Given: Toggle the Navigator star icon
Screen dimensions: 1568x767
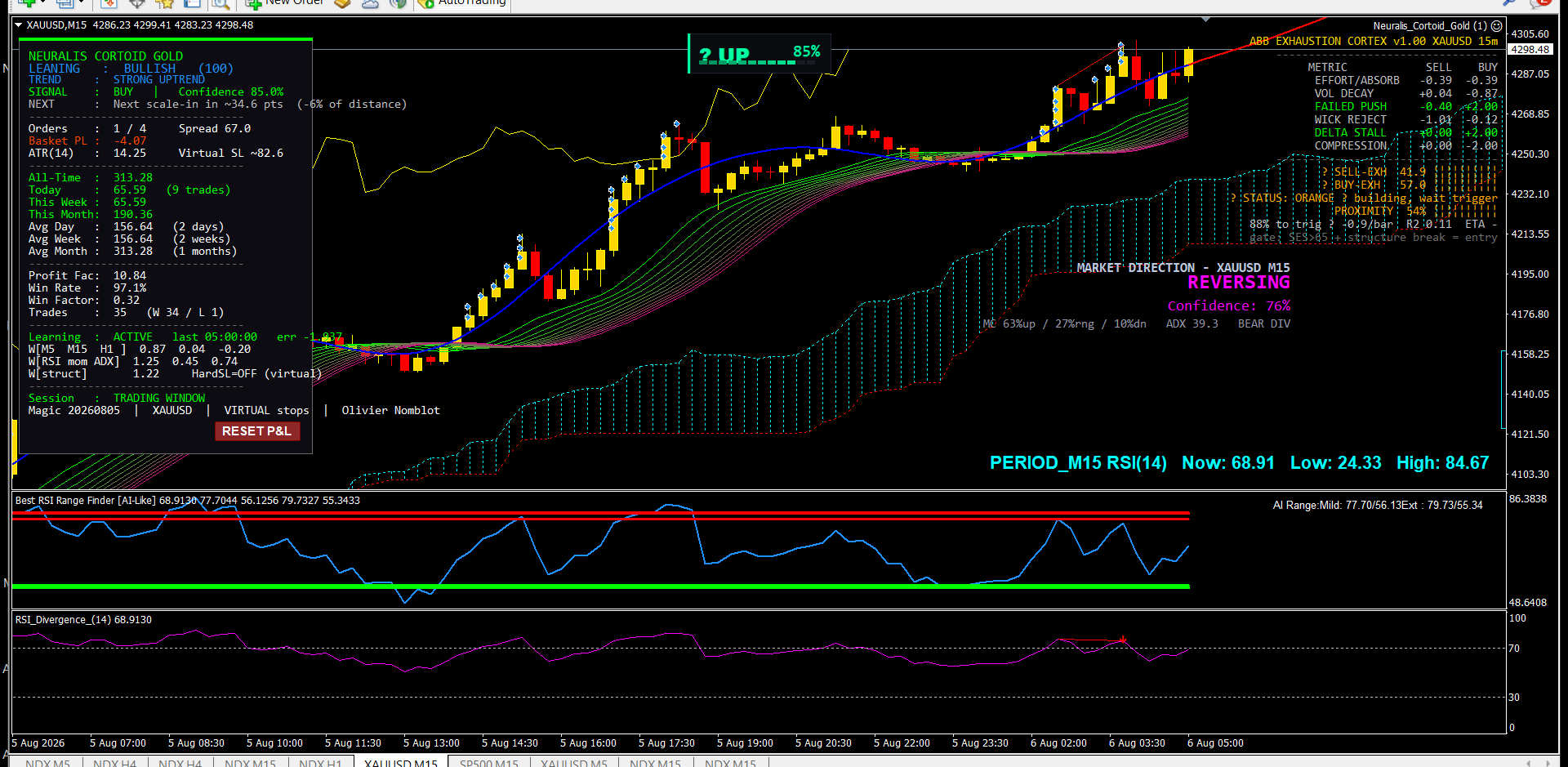Looking at the screenshot, I should pyautogui.click(x=165, y=3).
